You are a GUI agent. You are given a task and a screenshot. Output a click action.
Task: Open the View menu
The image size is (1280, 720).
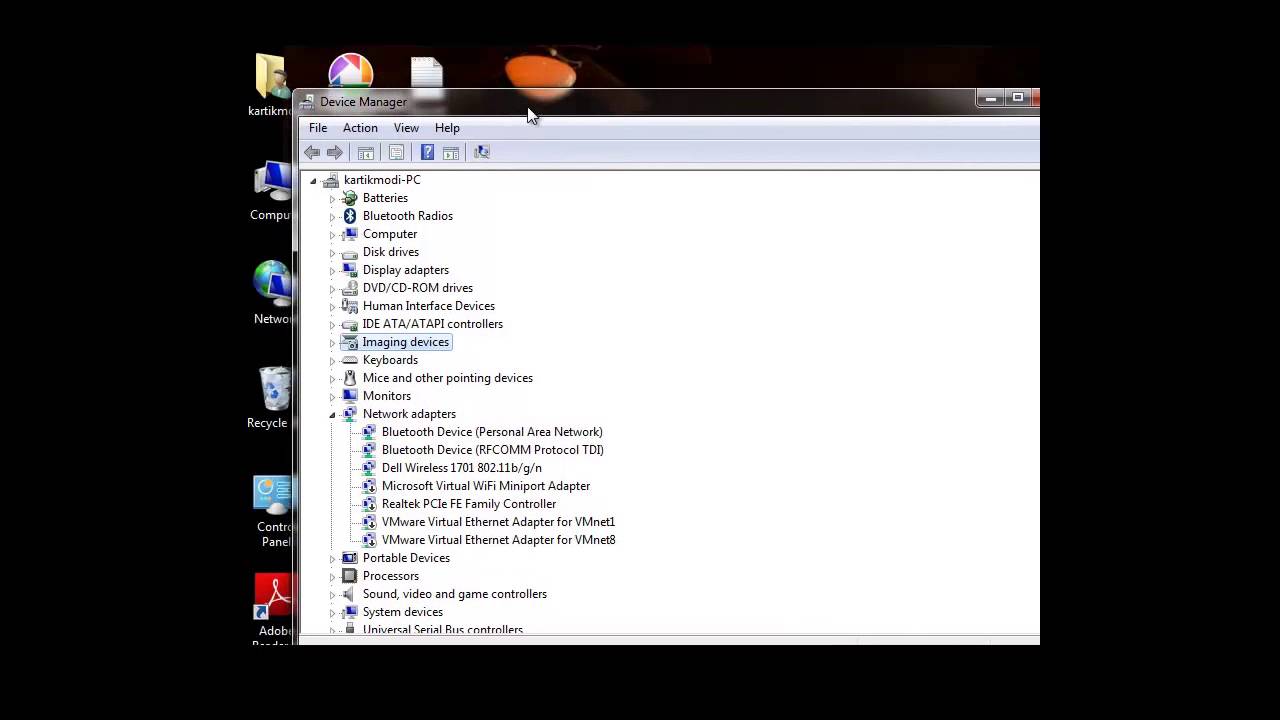tap(406, 128)
